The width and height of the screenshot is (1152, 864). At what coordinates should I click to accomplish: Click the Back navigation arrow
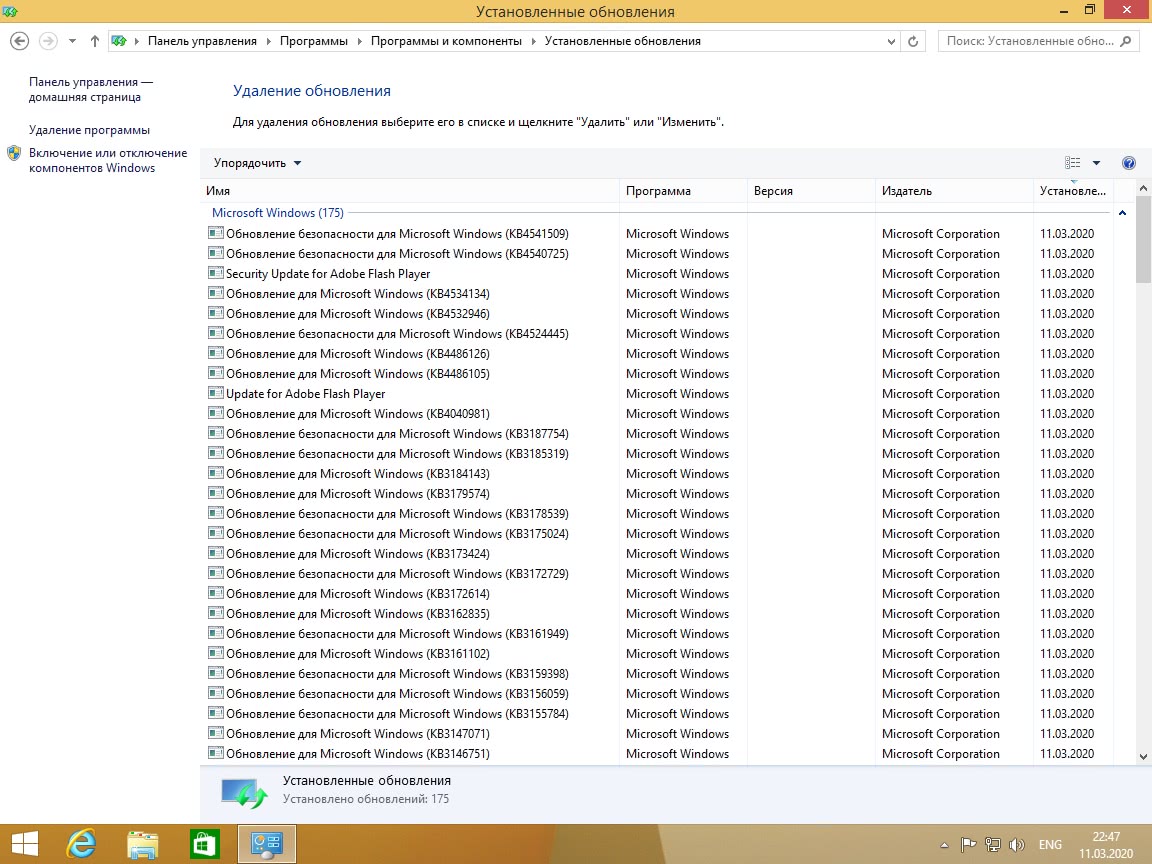point(19,41)
